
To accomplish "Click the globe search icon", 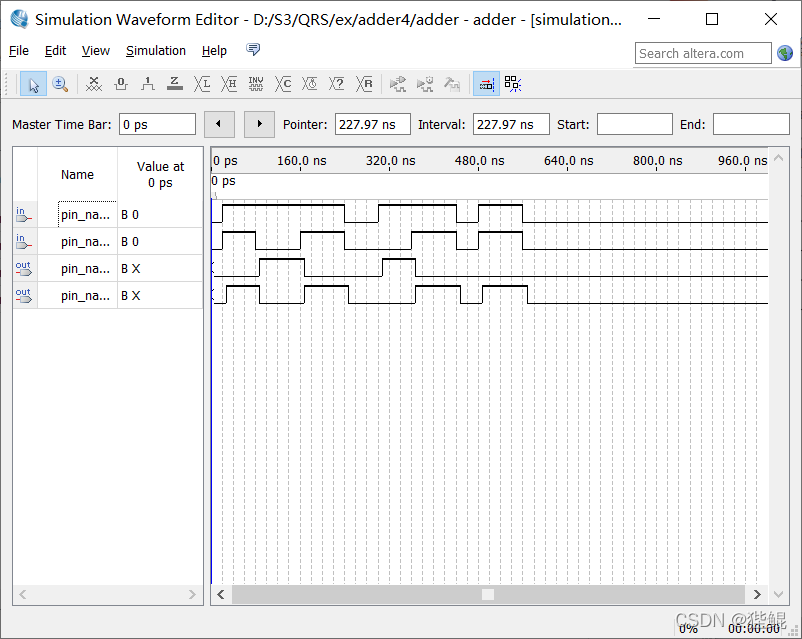I will (x=785, y=53).
